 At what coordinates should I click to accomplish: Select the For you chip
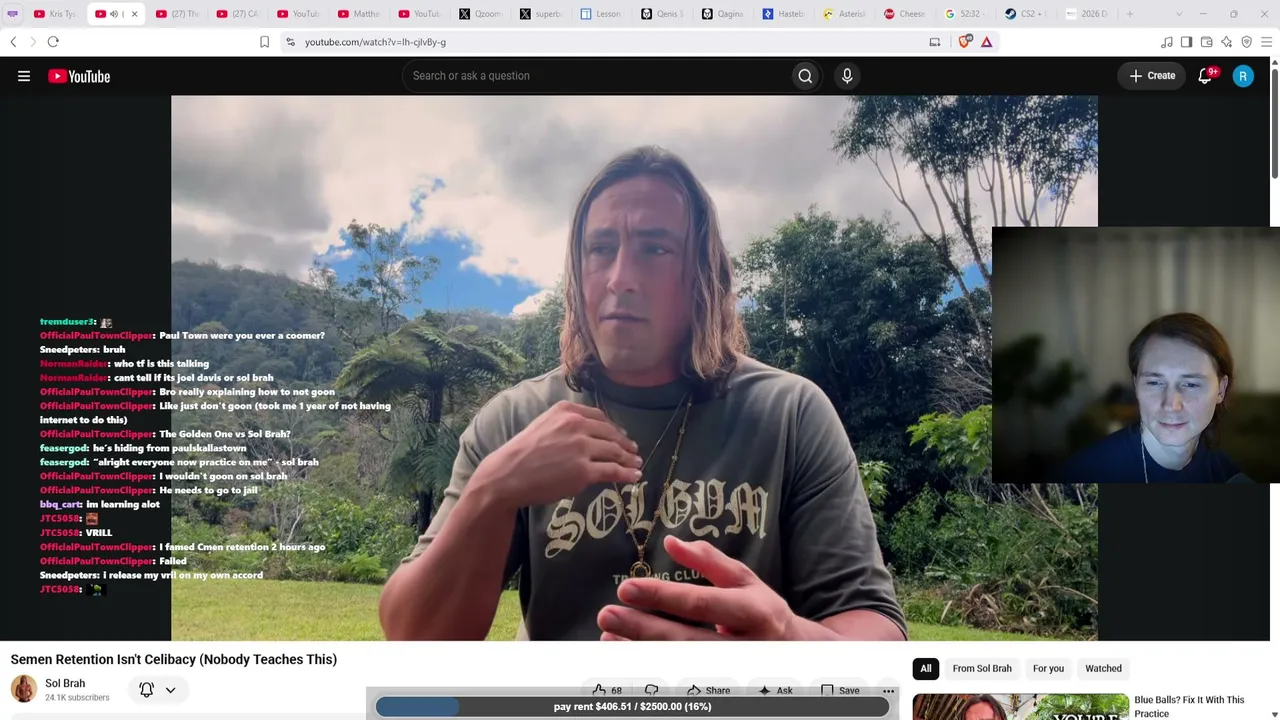click(x=1048, y=668)
